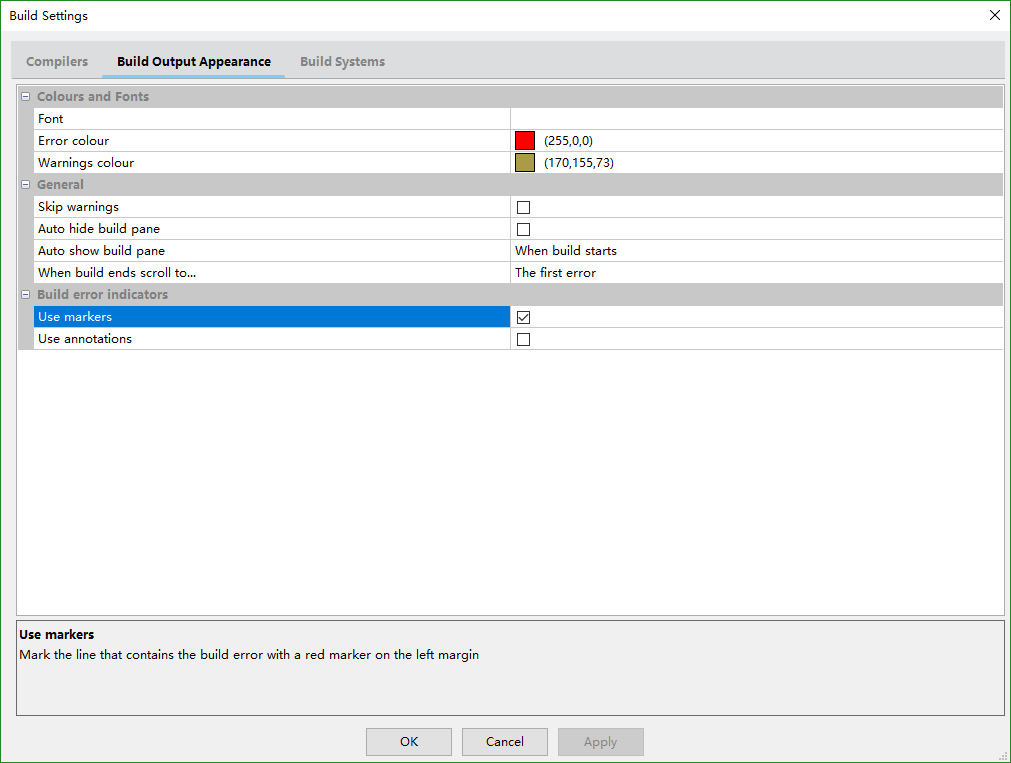Click the OK button

(x=408, y=741)
